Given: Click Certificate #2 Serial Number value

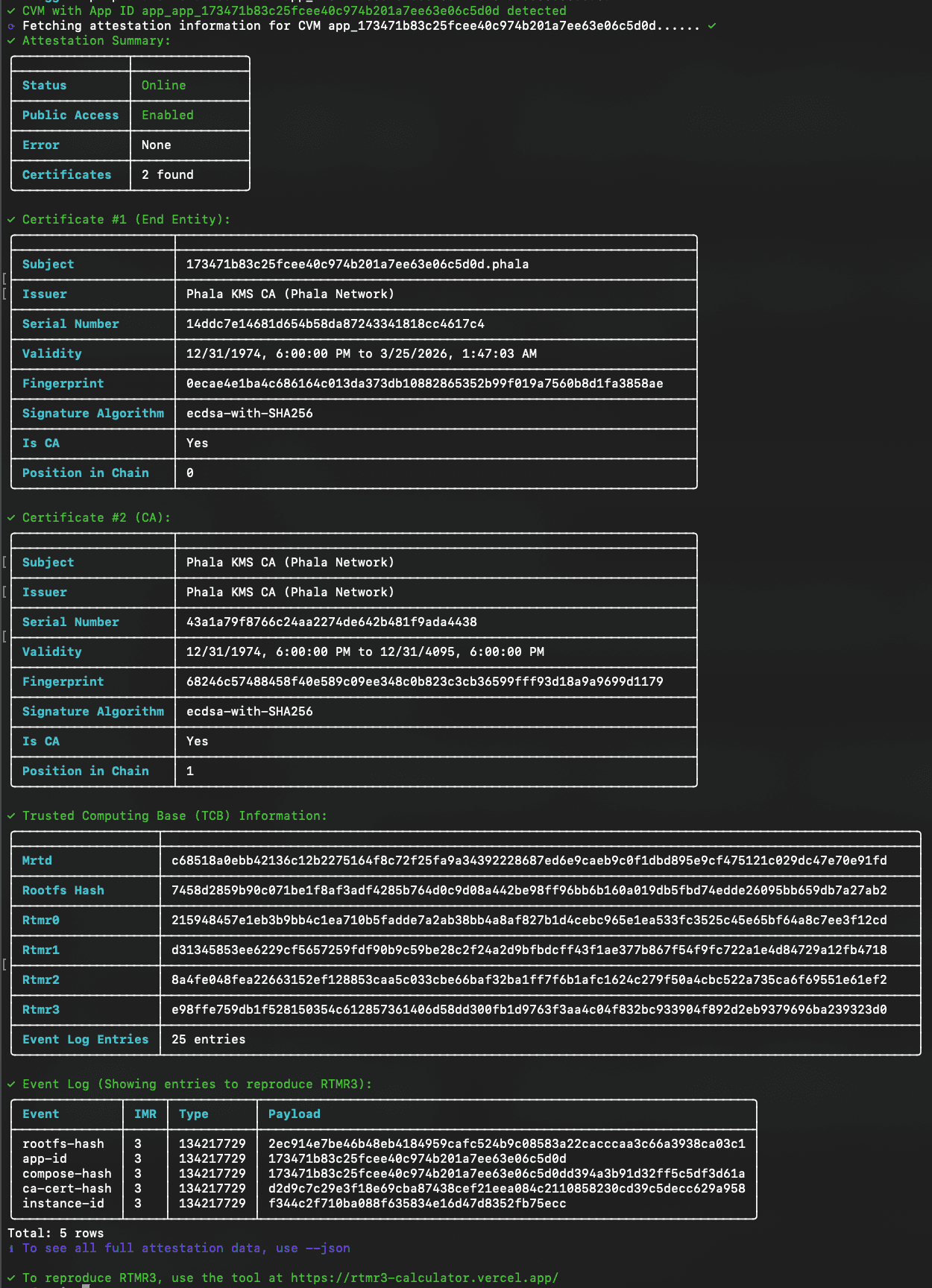Looking at the screenshot, I should 331,622.
